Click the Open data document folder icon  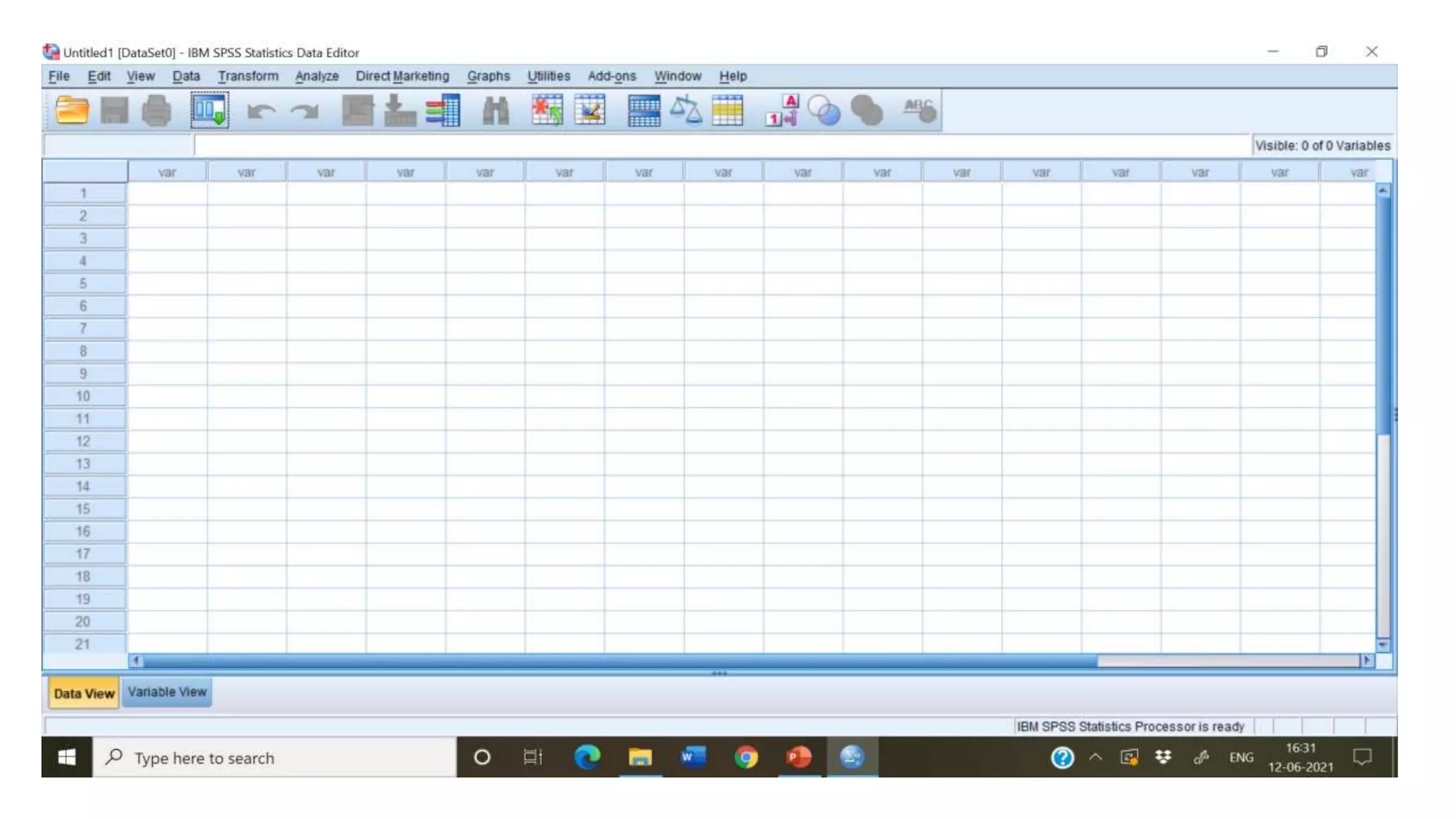tap(72, 110)
